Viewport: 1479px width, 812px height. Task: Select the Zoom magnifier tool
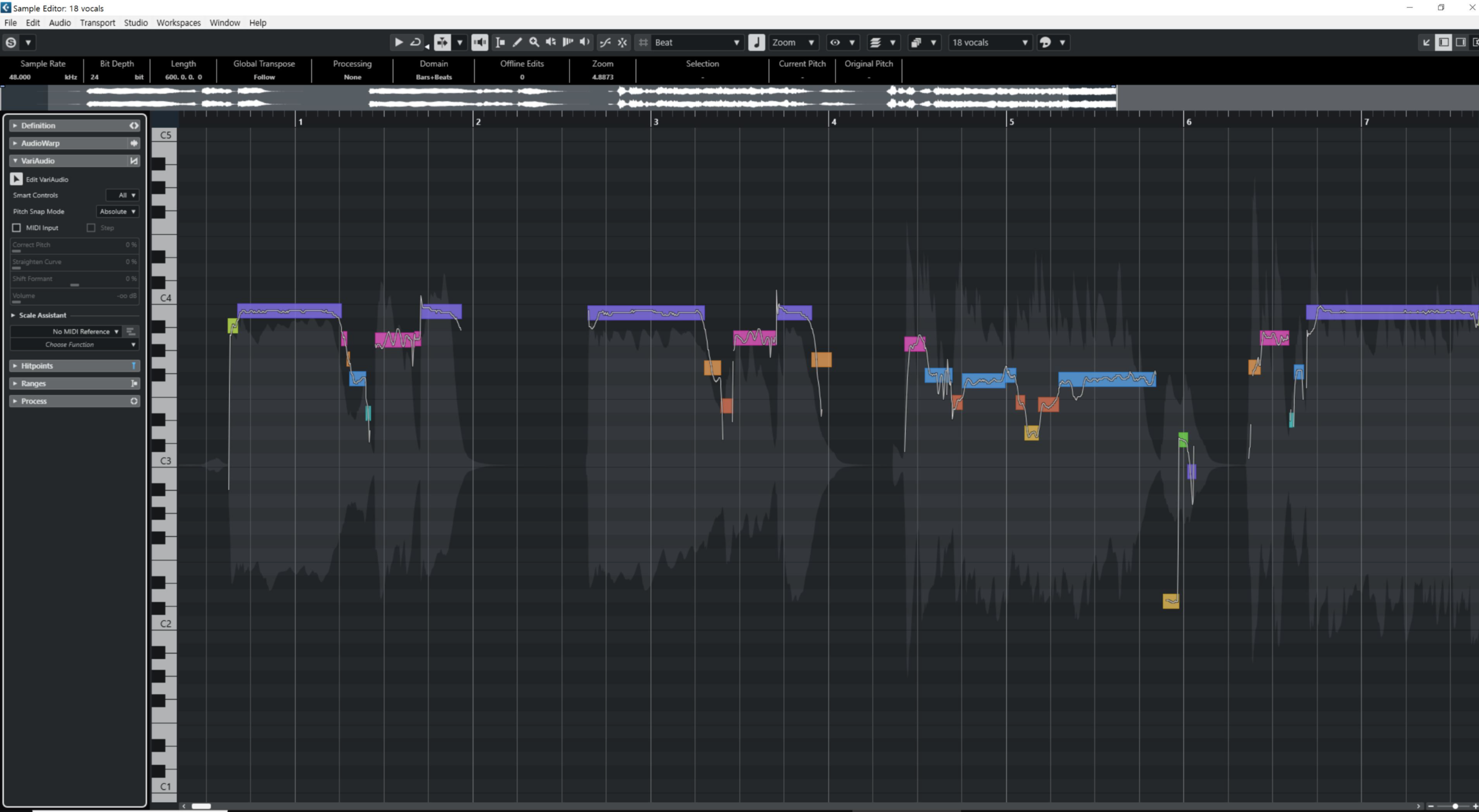[x=534, y=42]
